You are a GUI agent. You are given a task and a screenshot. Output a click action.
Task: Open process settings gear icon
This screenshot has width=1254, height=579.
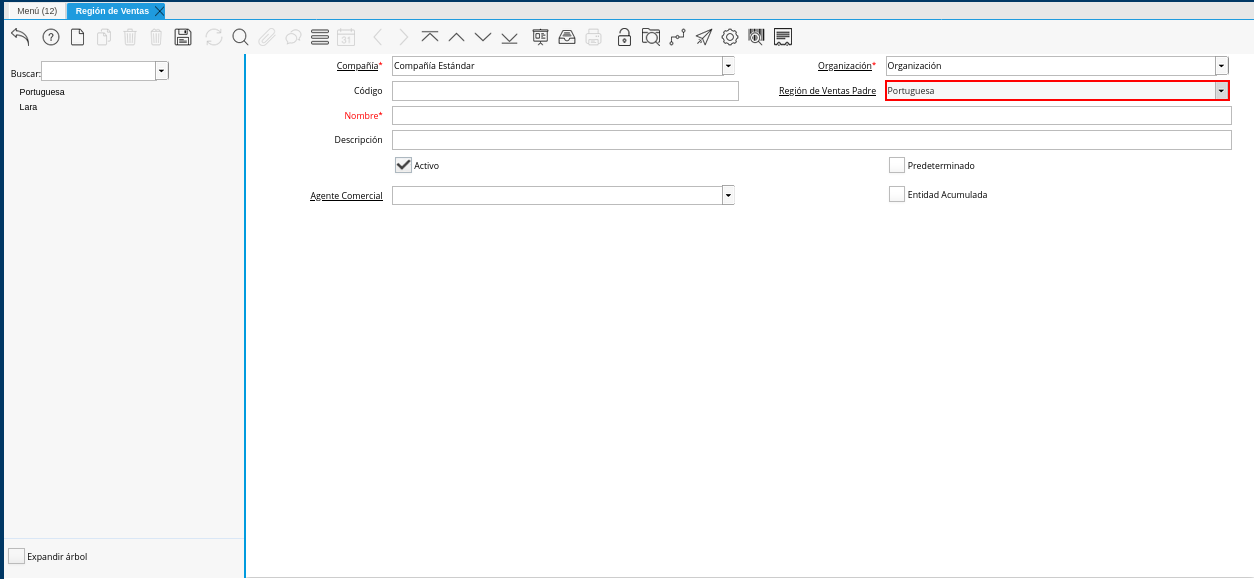click(x=730, y=37)
